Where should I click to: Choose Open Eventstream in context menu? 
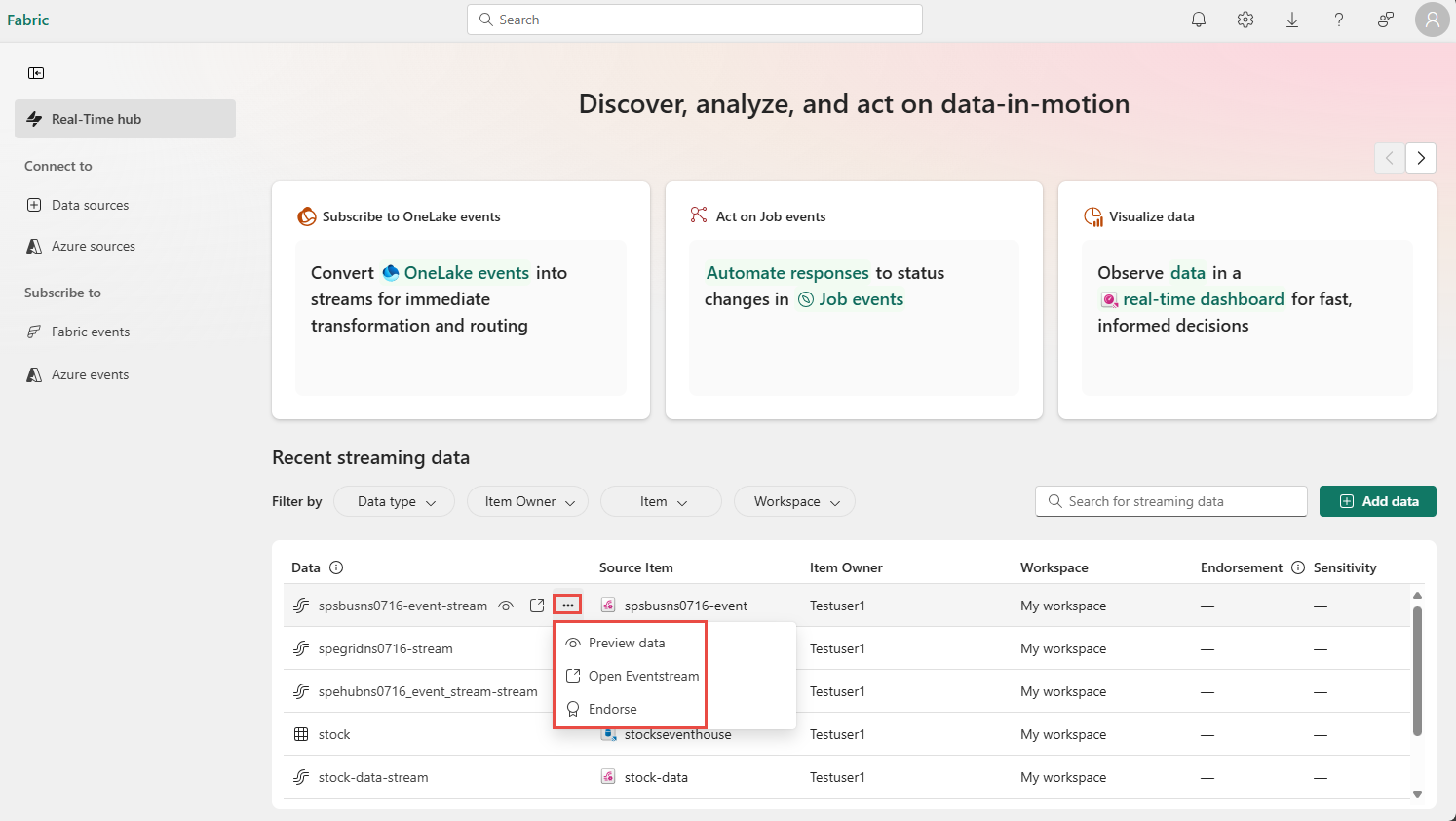pos(643,676)
